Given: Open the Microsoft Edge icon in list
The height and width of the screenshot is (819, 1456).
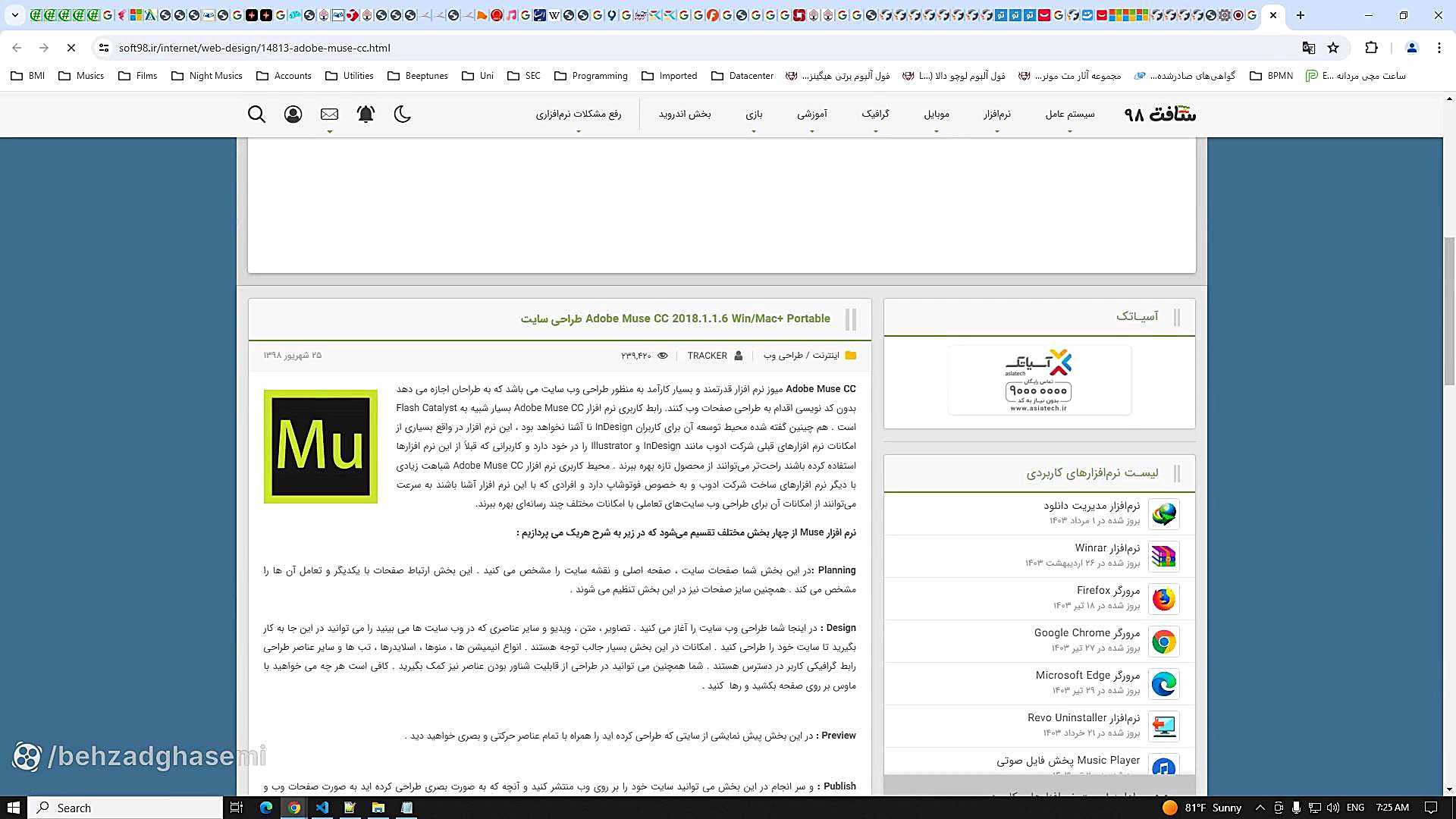Looking at the screenshot, I should click(x=1164, y=684).
